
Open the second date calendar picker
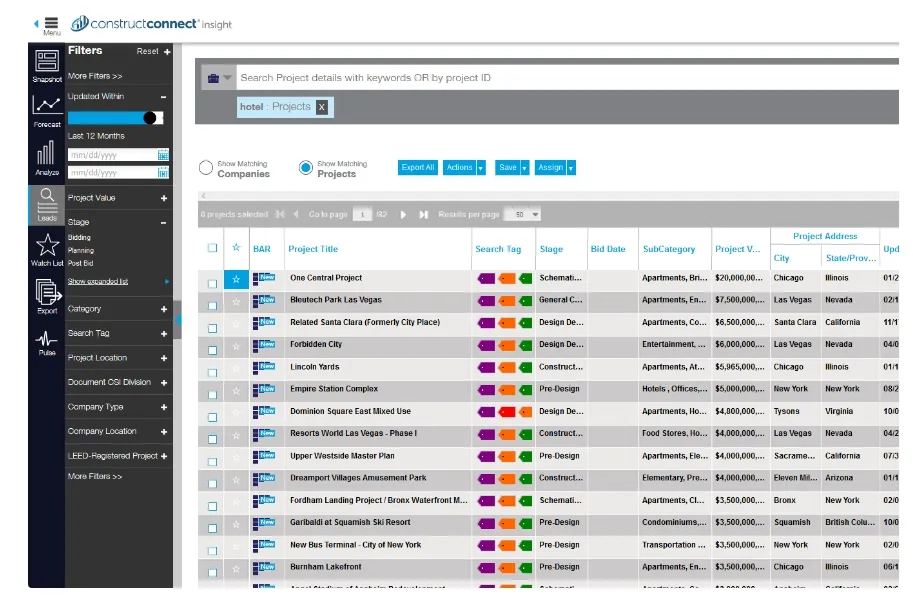tap(163, 172)
